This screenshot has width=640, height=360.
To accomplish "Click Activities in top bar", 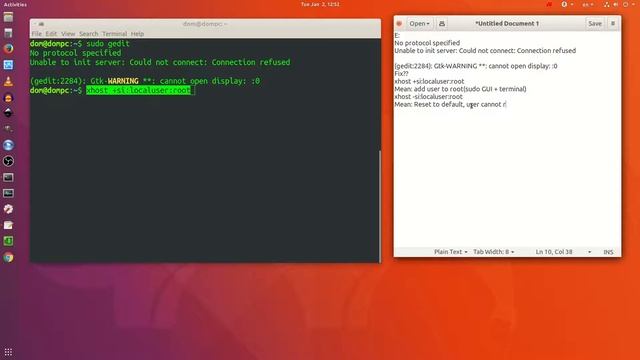I will point(15,4).
